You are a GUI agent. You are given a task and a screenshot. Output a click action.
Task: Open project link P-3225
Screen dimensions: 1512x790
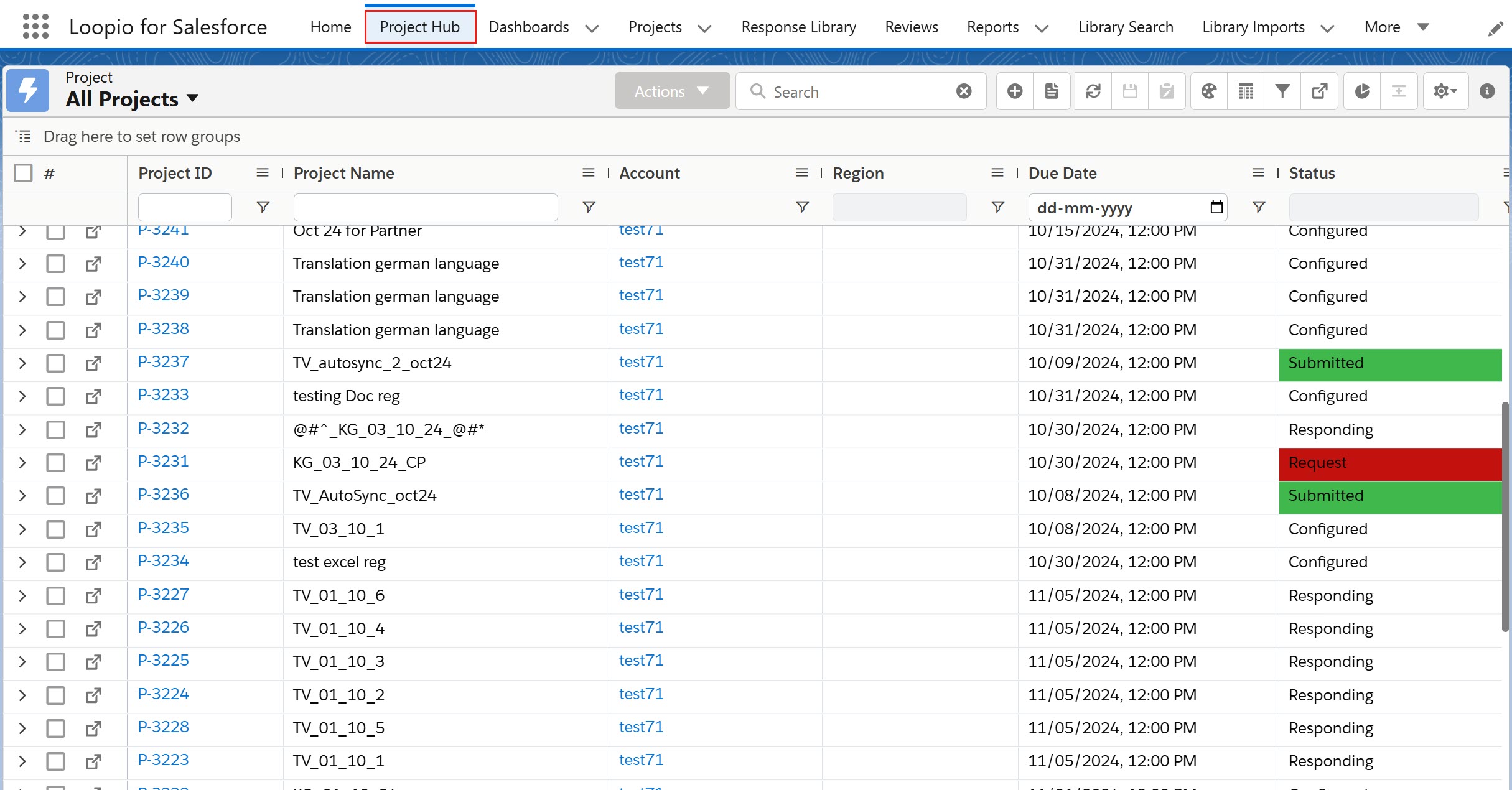[163, 660]
